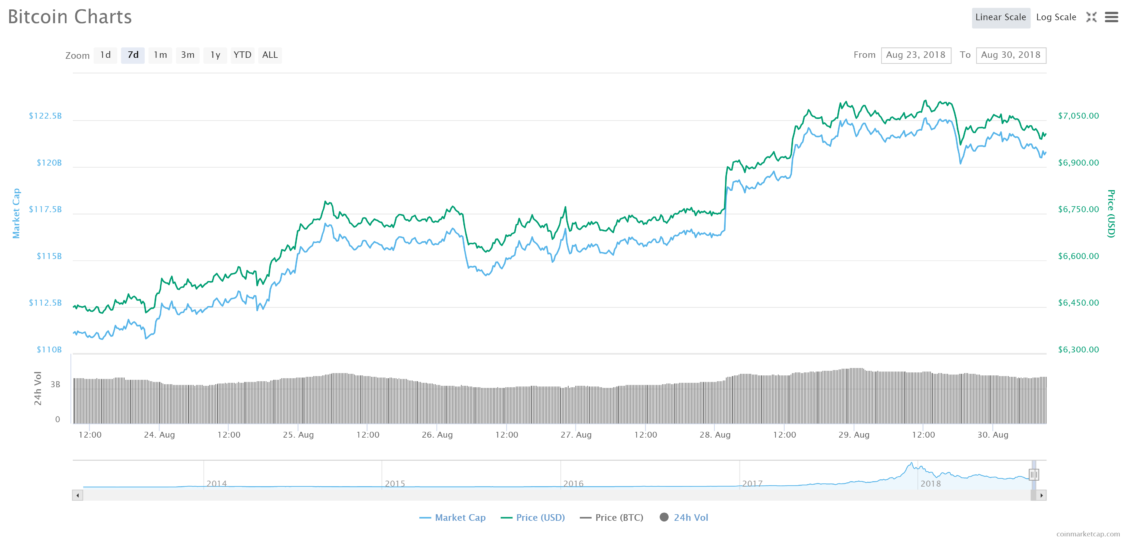
Task: Toggle 24h Vol legend series
Action: click(x=683, y=517)
